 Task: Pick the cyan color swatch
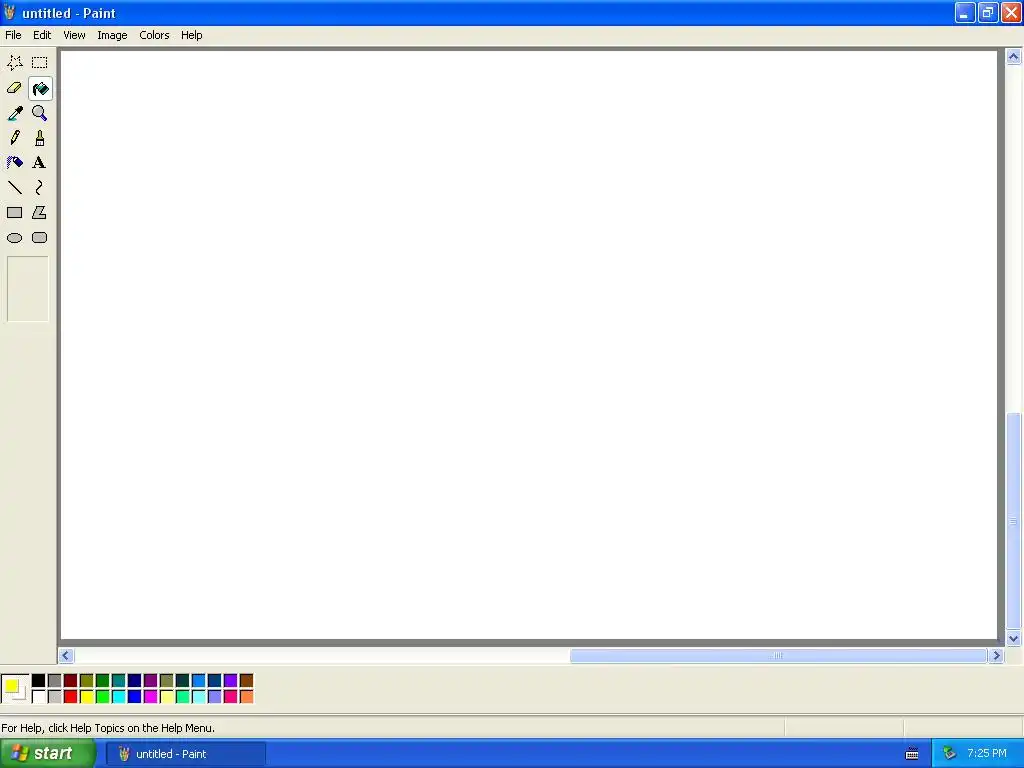point(118,696)
